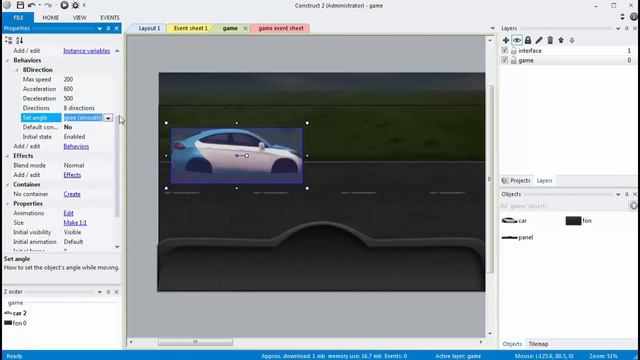The width and height of the screenshot is (640, 360).
Task: Switch to the VIEW ribbon tab
Action: coord(80,18)
